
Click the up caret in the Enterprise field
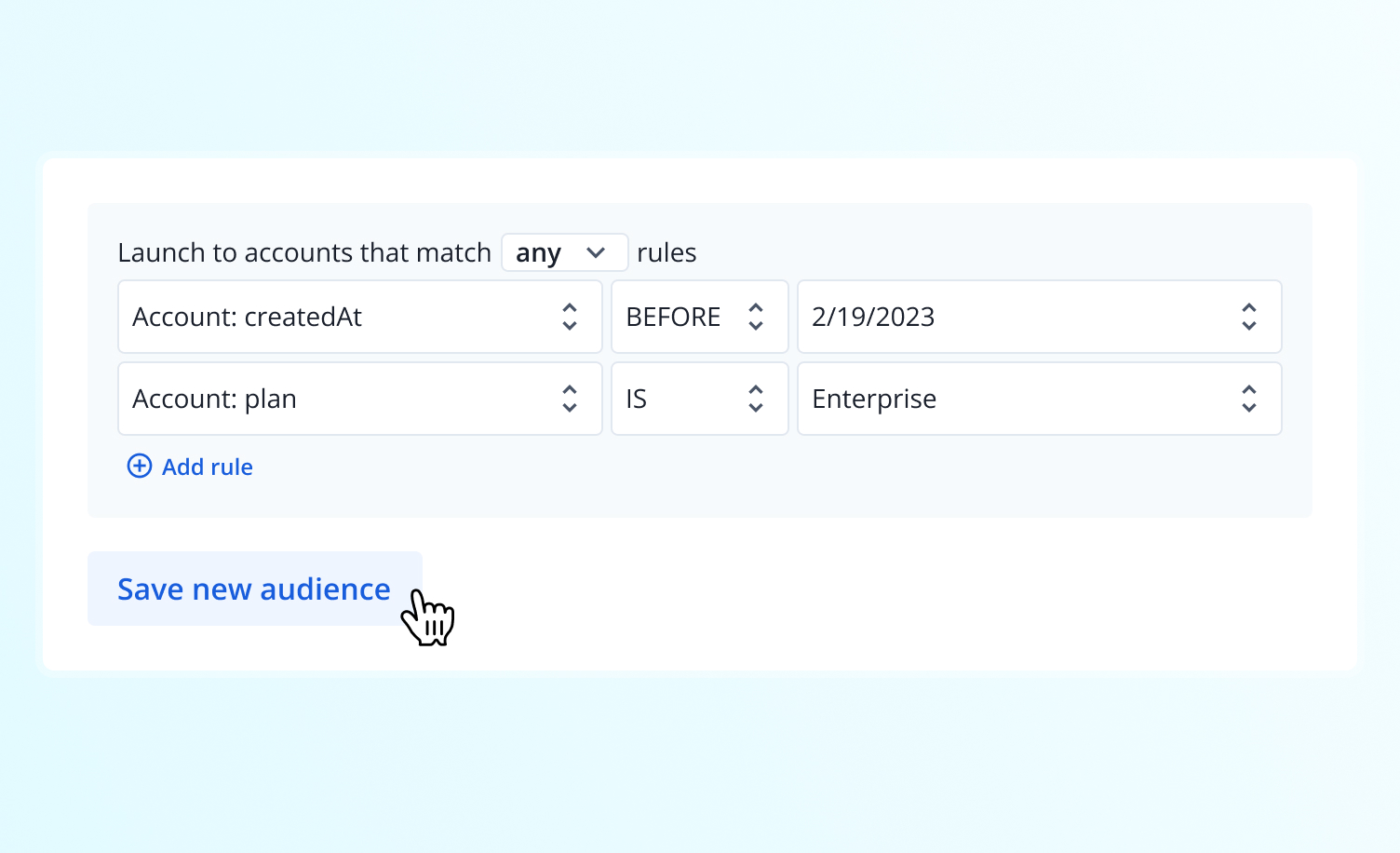click(x=1249, y=390)
